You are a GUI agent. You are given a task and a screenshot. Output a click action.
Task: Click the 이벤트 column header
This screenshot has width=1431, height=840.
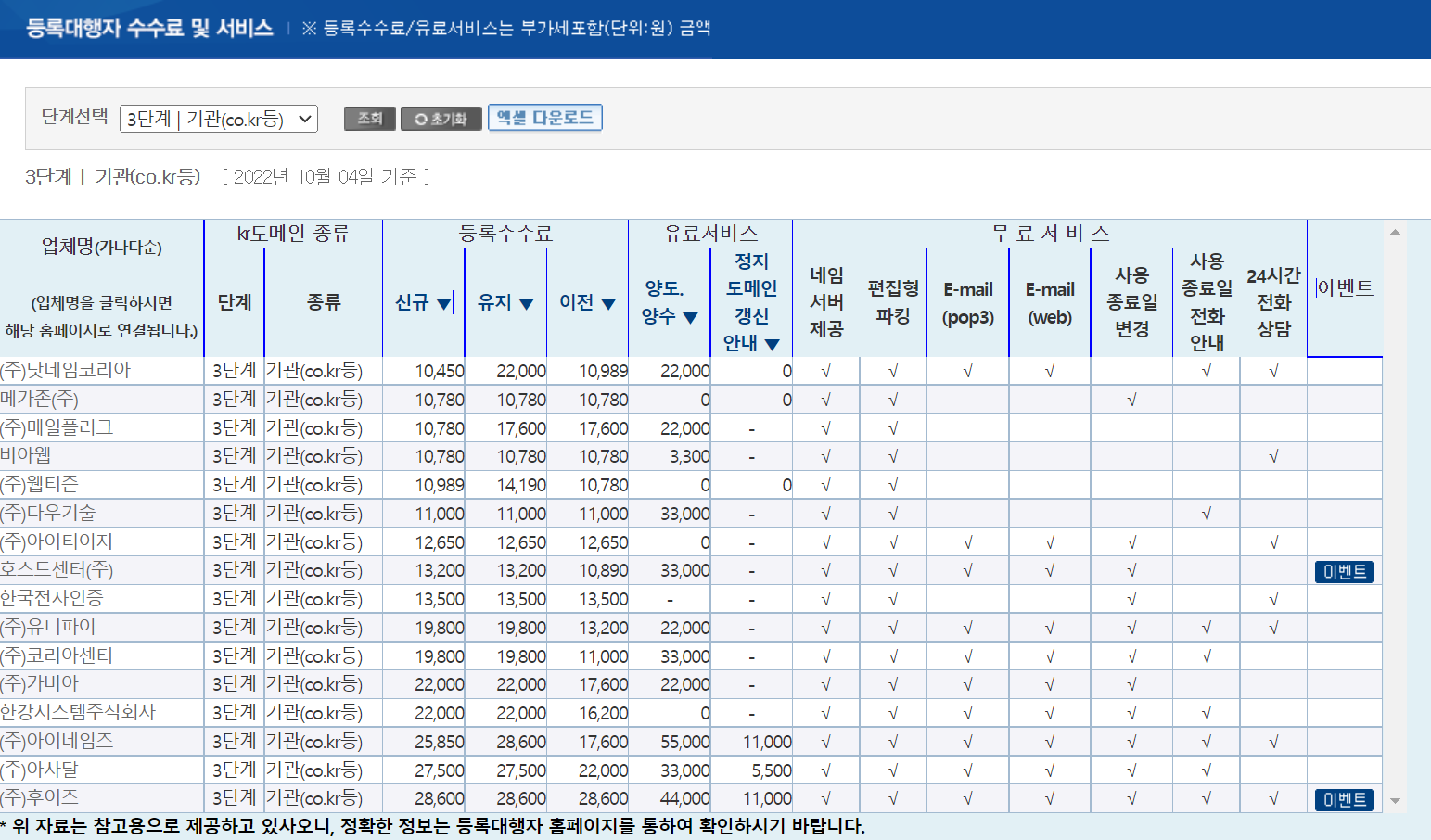tap(1345, 288)
